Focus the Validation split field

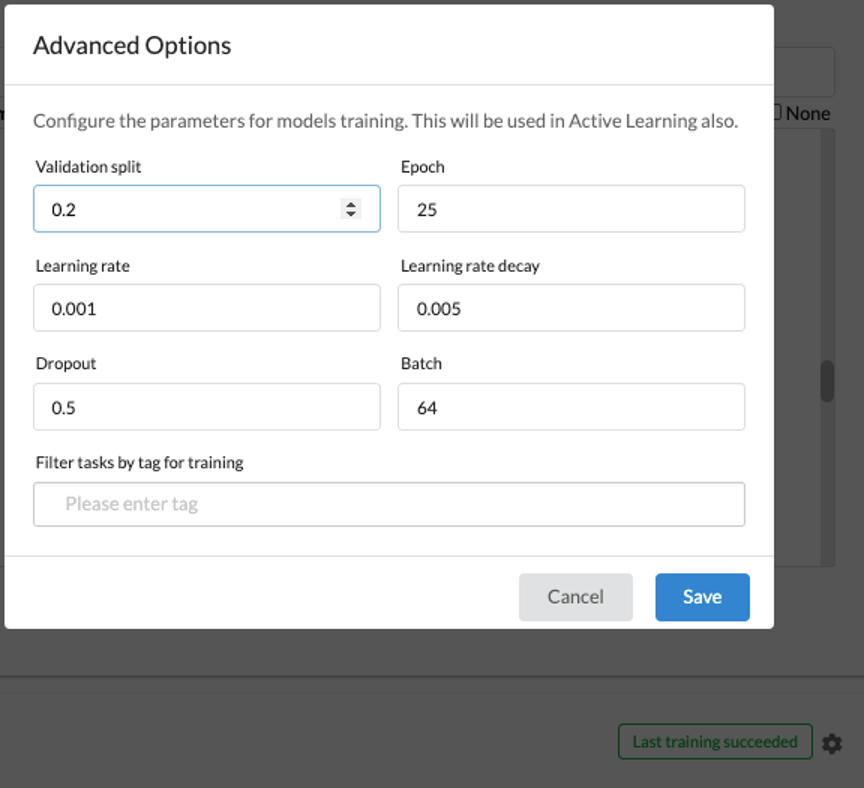tap(207, 209)
